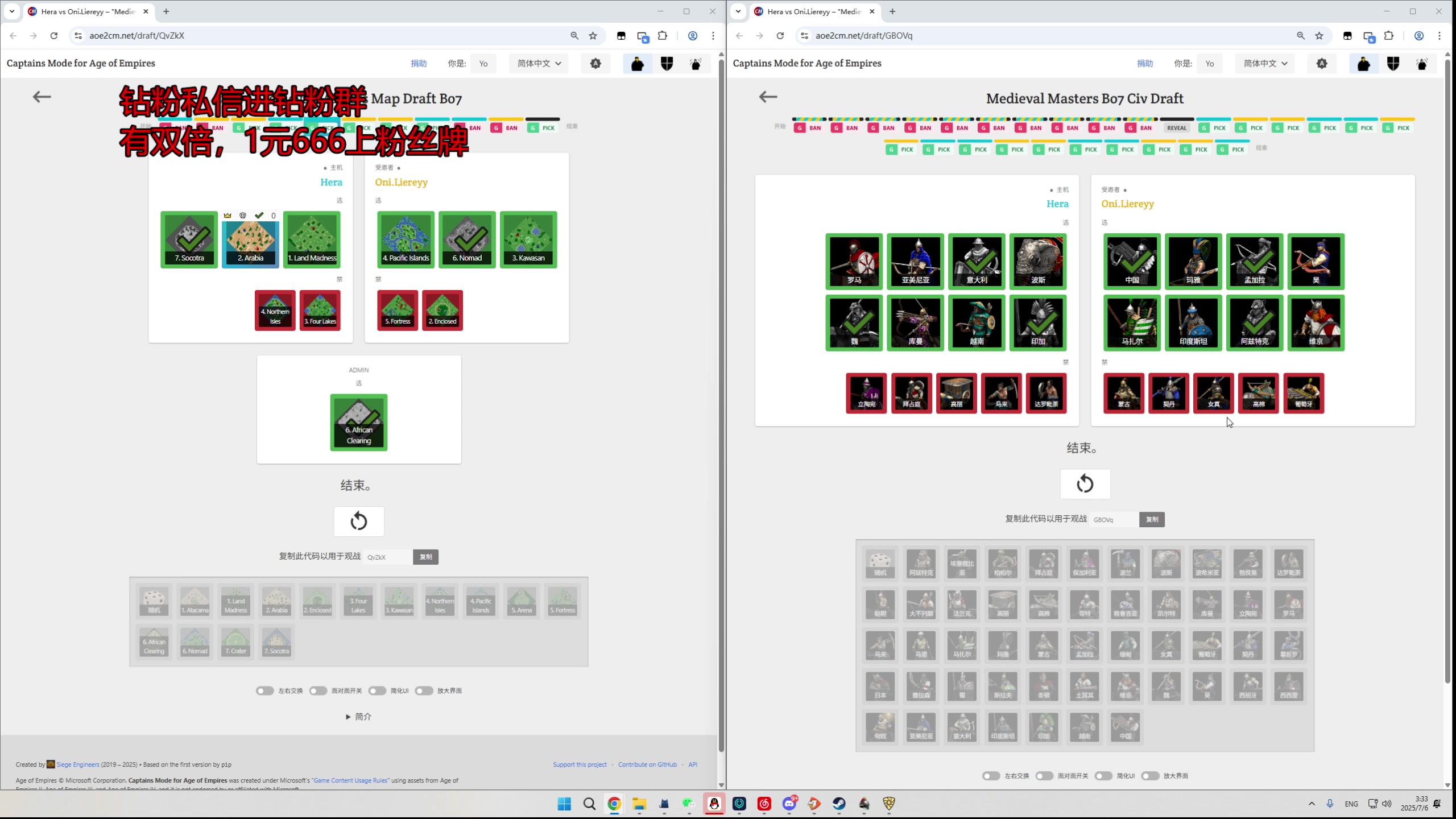Toggle 面对面开关 switch in the left window
Viewport: 1456px width, 819px height.
[x=318, y=690]
